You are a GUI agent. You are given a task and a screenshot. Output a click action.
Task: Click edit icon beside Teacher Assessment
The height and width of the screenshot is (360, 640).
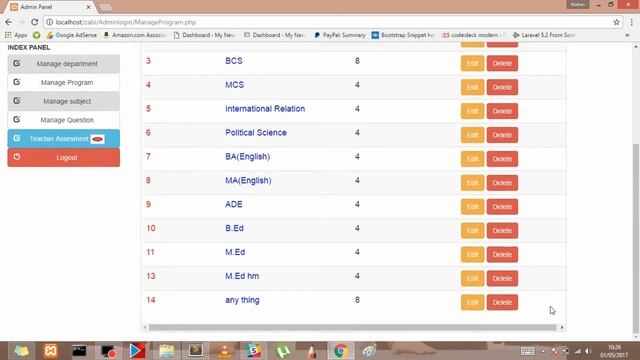pos(17,138)
